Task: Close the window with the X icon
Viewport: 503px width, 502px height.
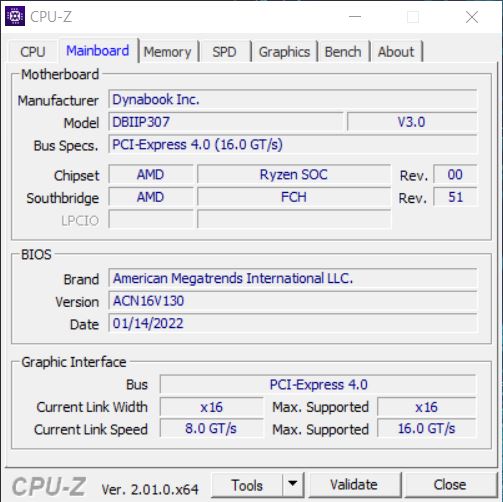Action: 472,17
